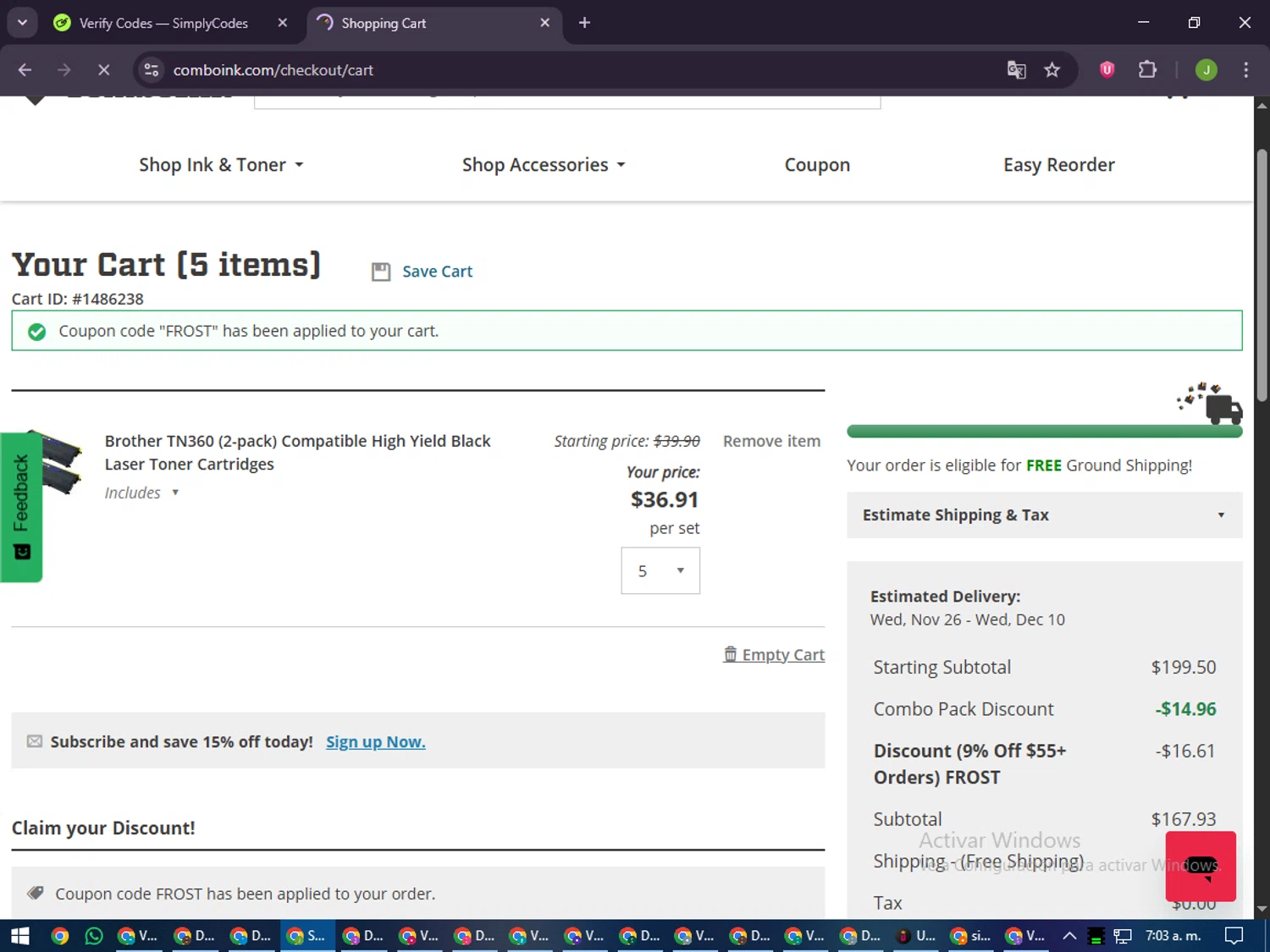Switch to Verify Codes — SimplyCodes tab

tap(163, 23)
